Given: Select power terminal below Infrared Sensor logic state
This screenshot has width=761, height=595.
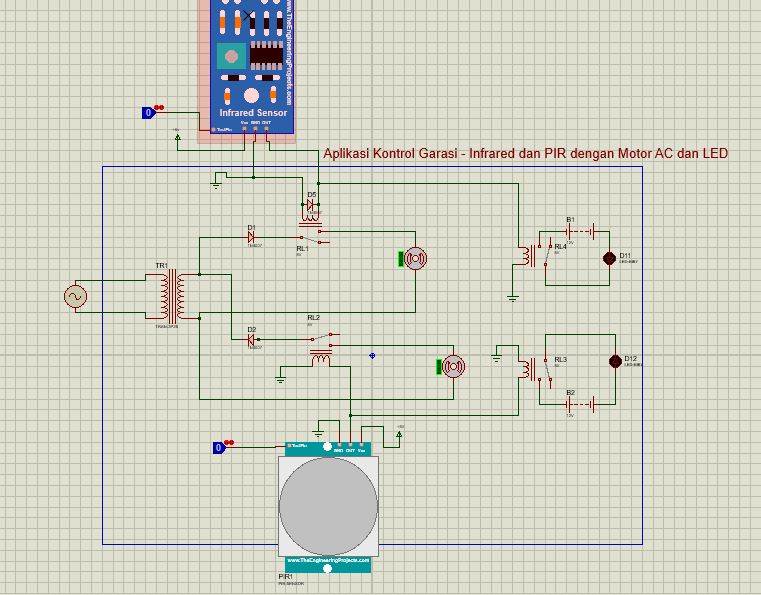Looking at the screenshot, I should (178, 136).
